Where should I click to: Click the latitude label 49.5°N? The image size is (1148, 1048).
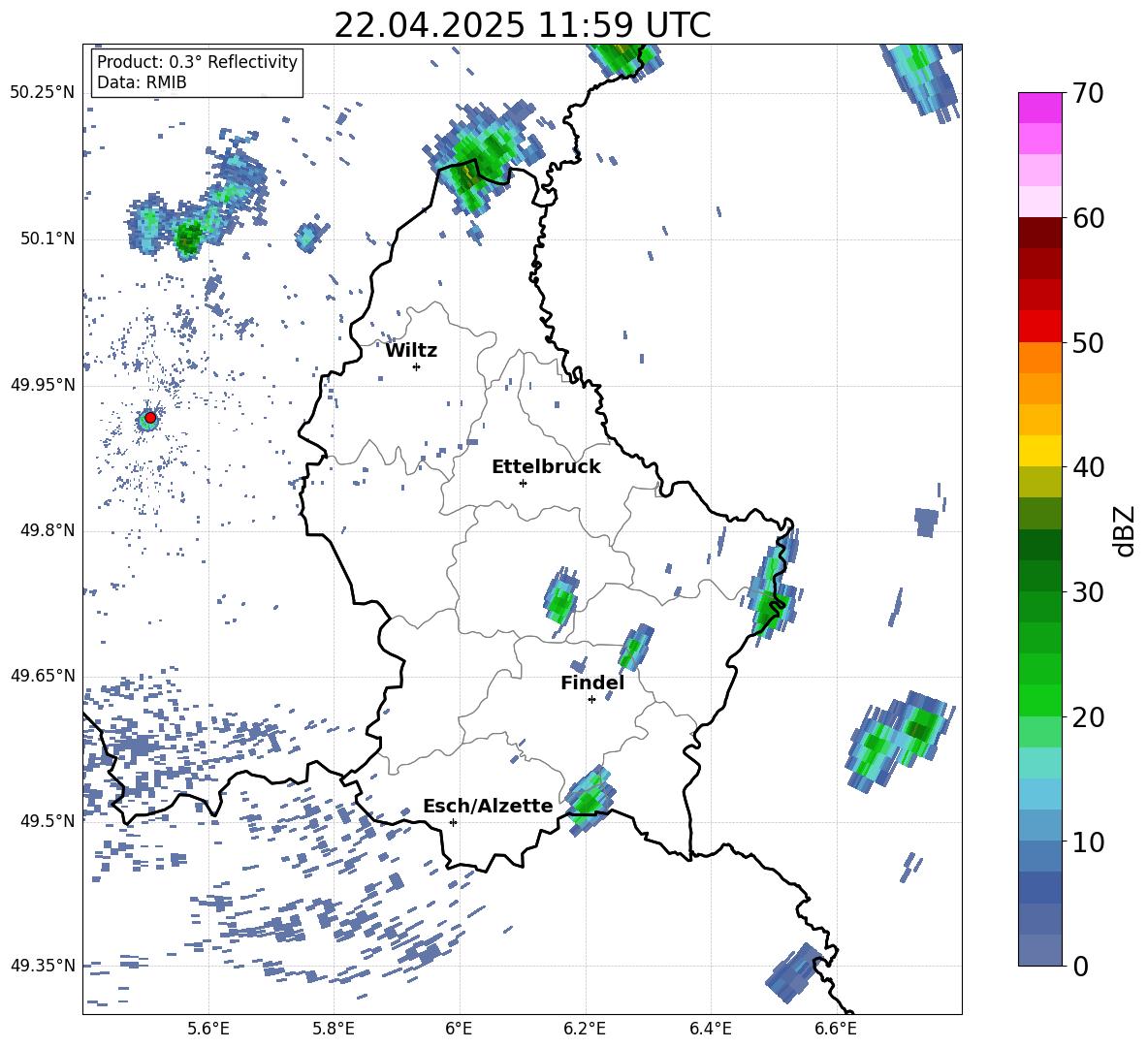click(x=48, y=820)
